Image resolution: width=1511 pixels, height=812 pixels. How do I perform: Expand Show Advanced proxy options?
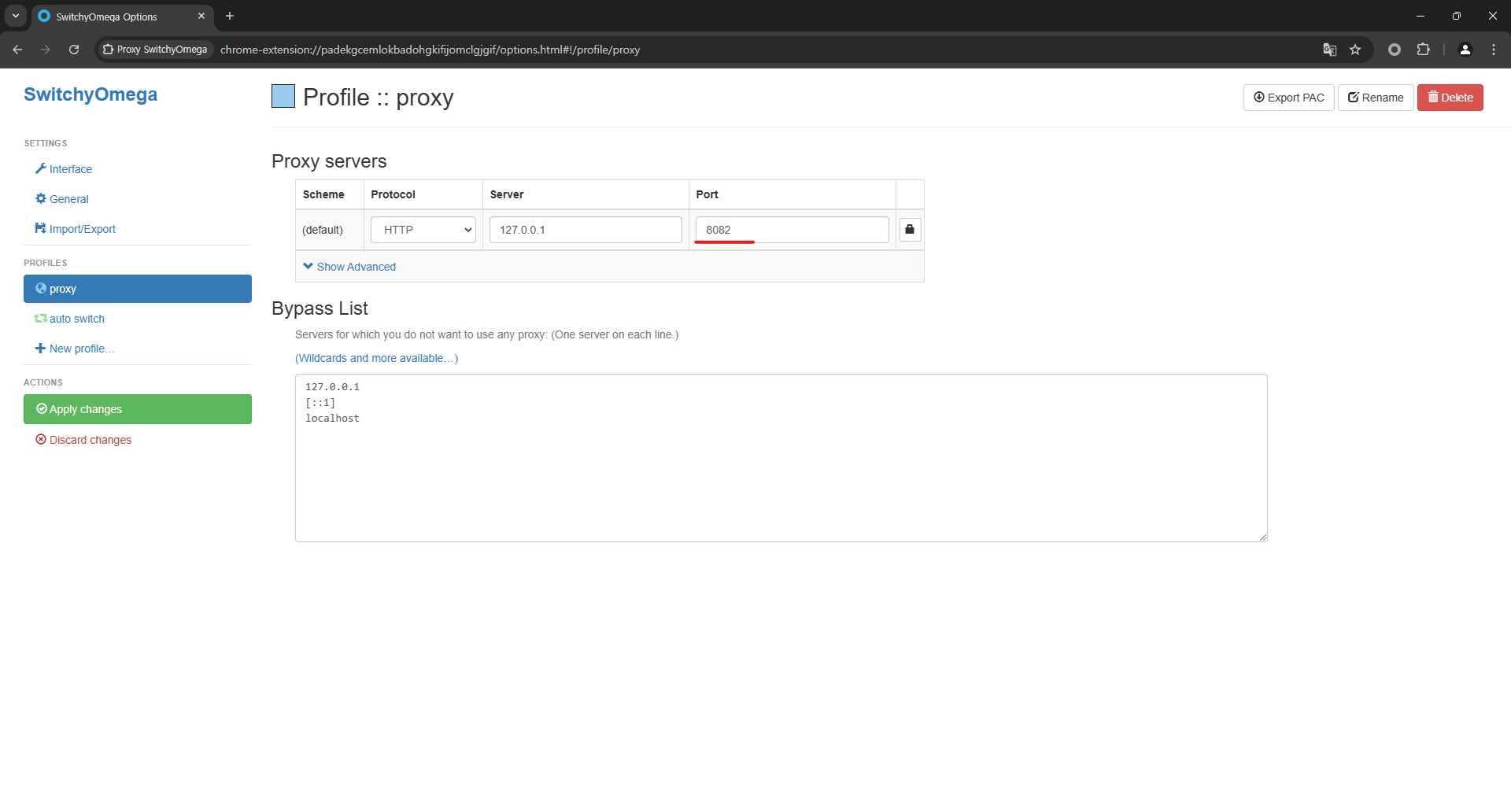point(349,267)
